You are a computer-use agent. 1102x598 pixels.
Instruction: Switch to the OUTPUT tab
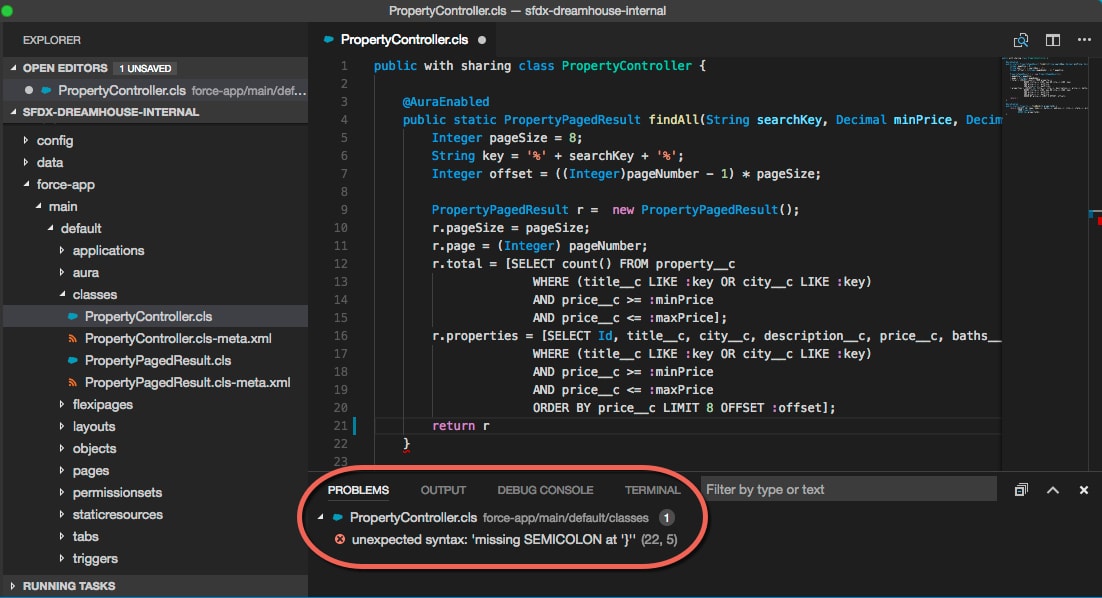[443, 490]
